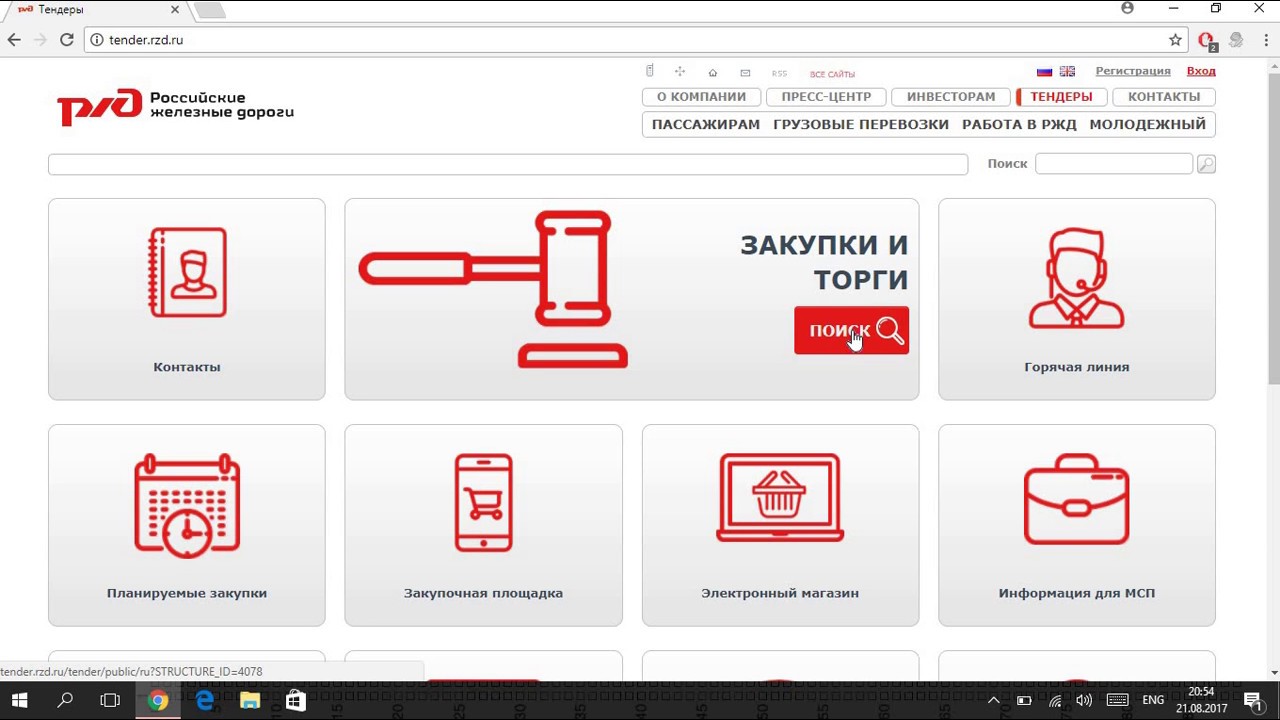
Task: Open the Планируемые закупки calendar tile
Action: (x=187, y=525)
